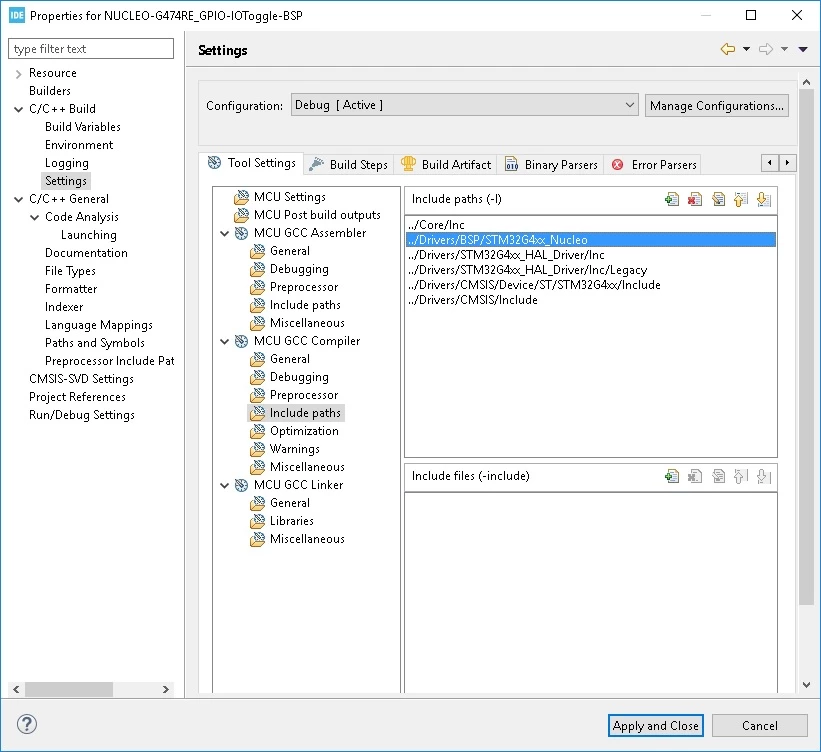Add a new include path entry
The image size is (821, 752).
tap(672, 200)
